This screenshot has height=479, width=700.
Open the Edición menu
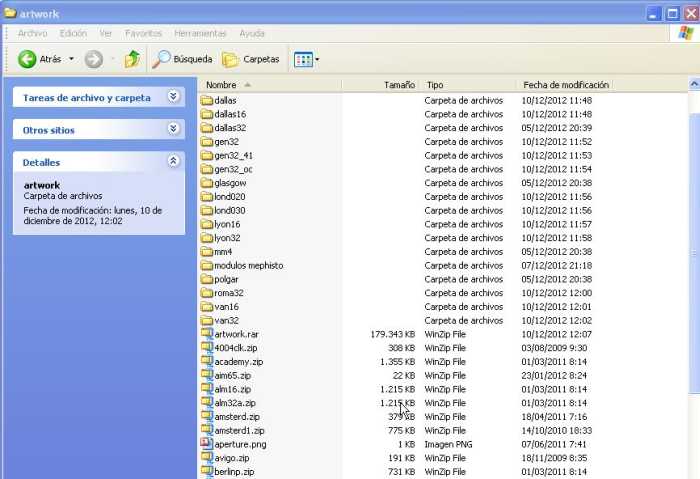pos(73,33)
